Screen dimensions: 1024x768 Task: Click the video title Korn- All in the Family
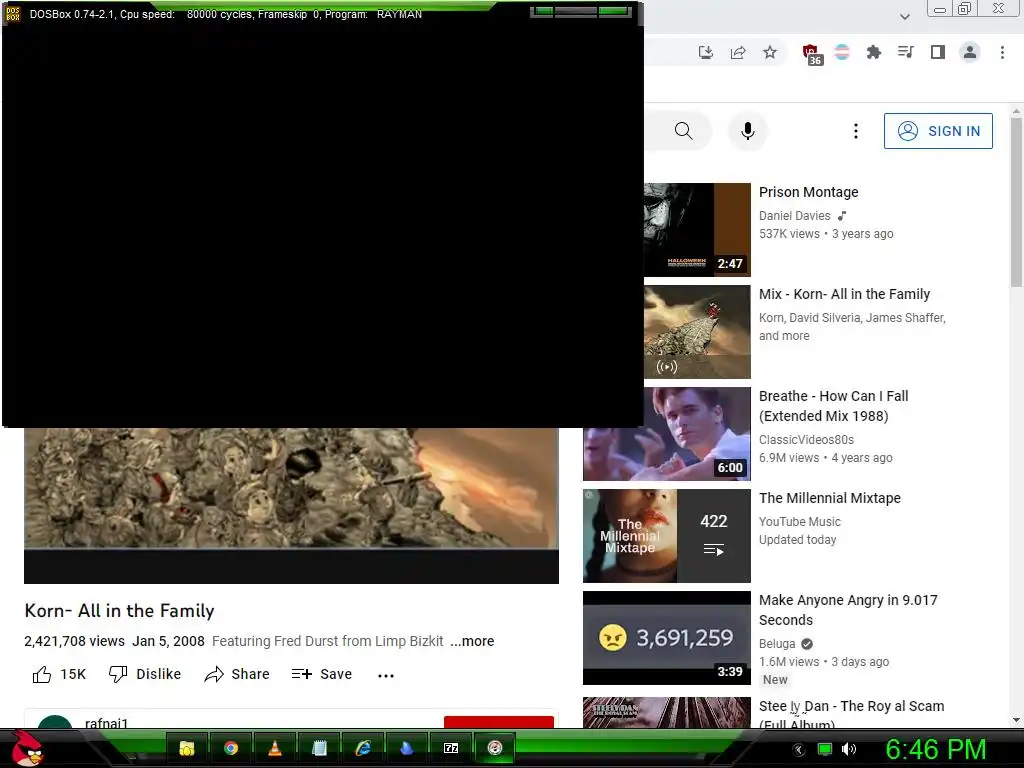(x=120, y=611)
